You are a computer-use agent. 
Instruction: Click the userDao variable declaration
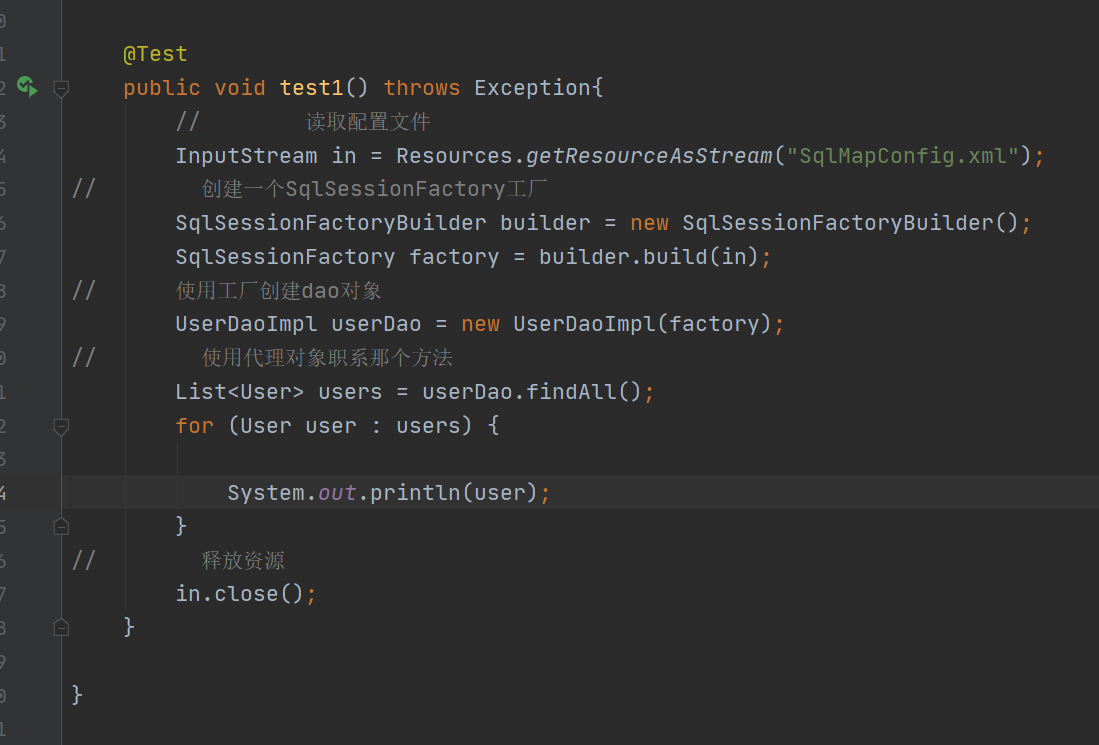coord(376,324)
